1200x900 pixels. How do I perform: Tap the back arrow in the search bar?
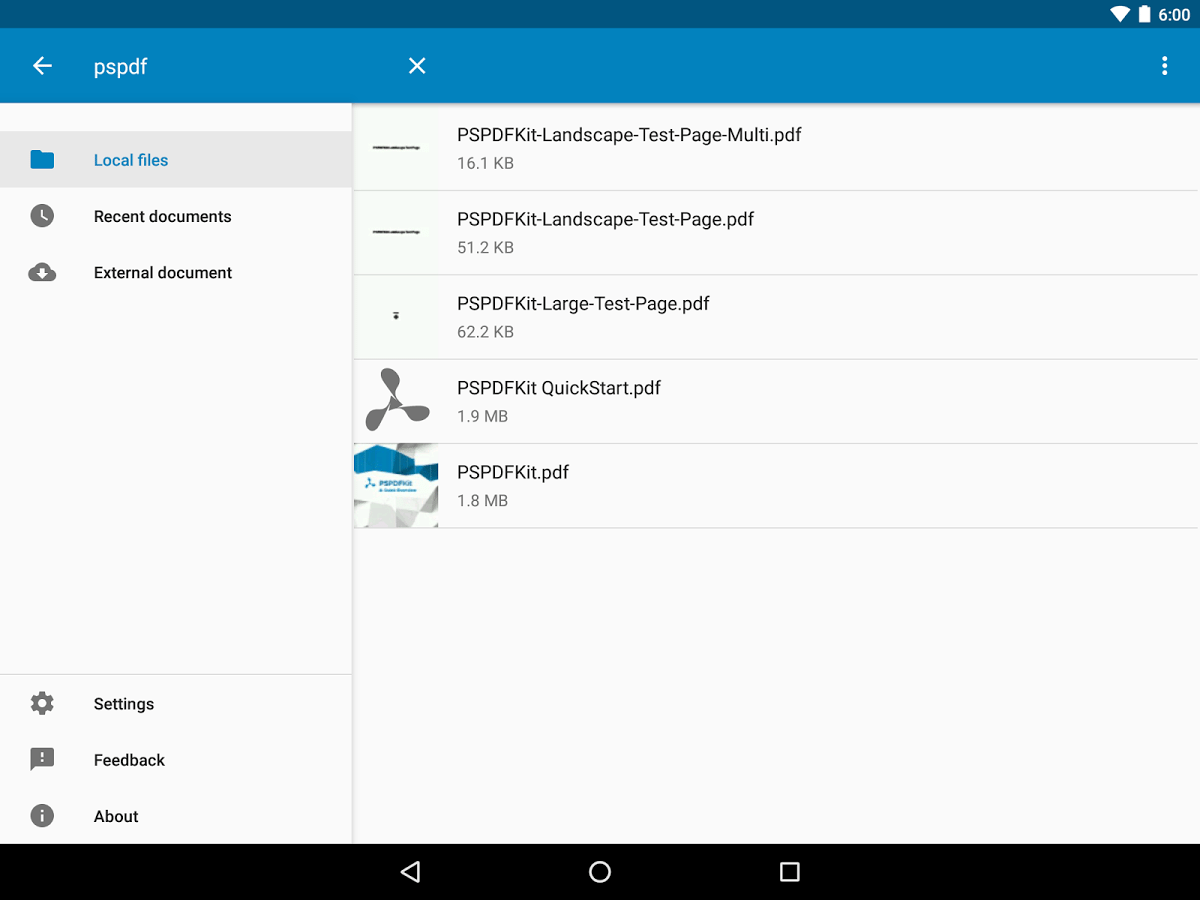point(42,66)
